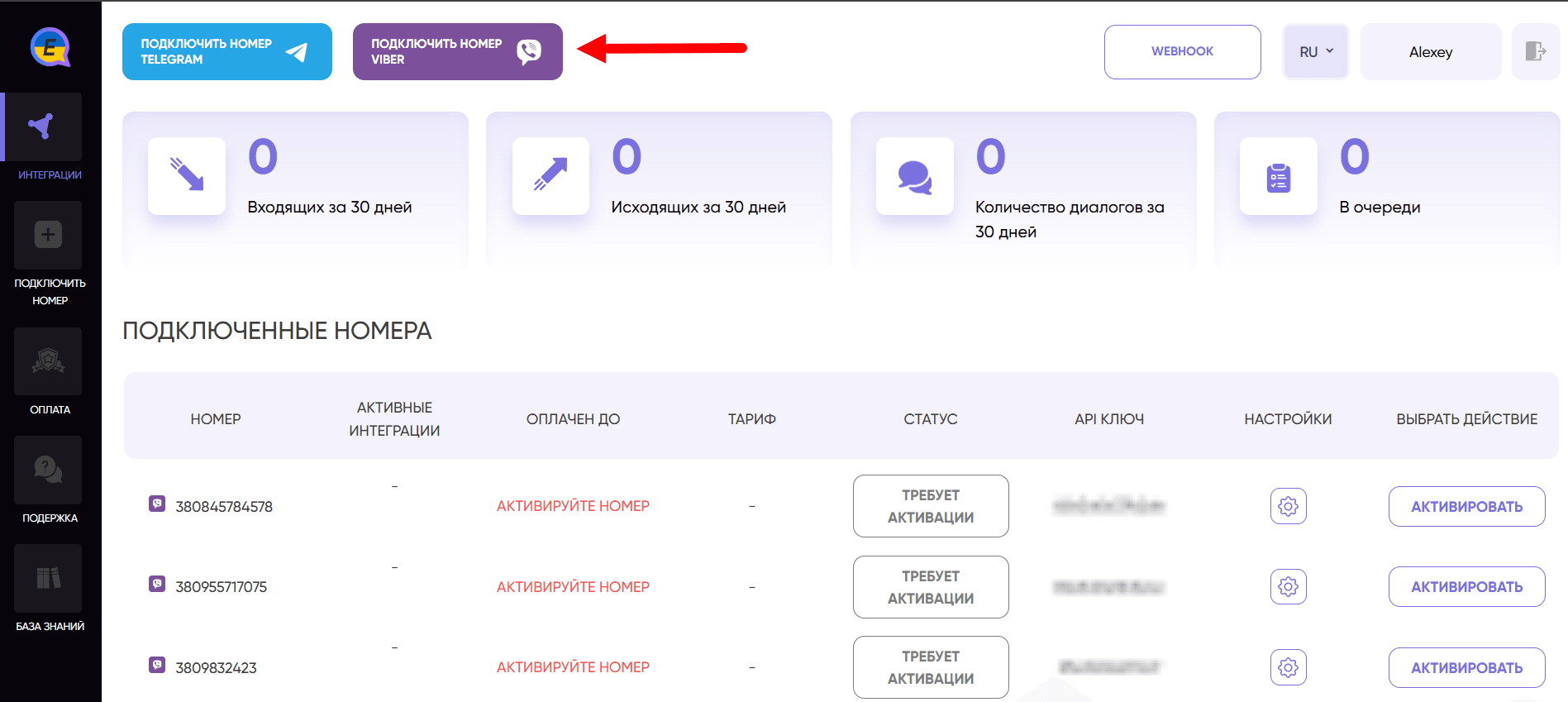Open settings gear for number 3809832423
Viewport: 1568px width, 702px height.
pyautogui.click(x=1288, y=667)
